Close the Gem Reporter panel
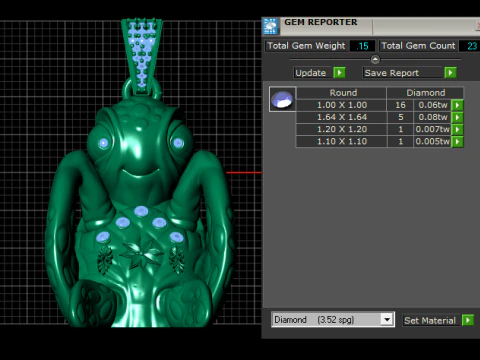This screenshot has height=360, width=480. point(478,26)
